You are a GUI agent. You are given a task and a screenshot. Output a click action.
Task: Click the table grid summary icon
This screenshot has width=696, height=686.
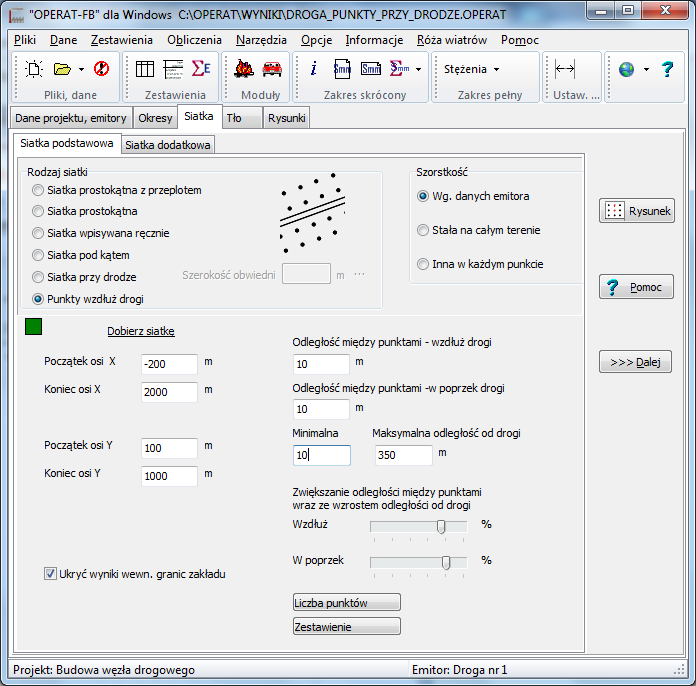coord(145,69)
